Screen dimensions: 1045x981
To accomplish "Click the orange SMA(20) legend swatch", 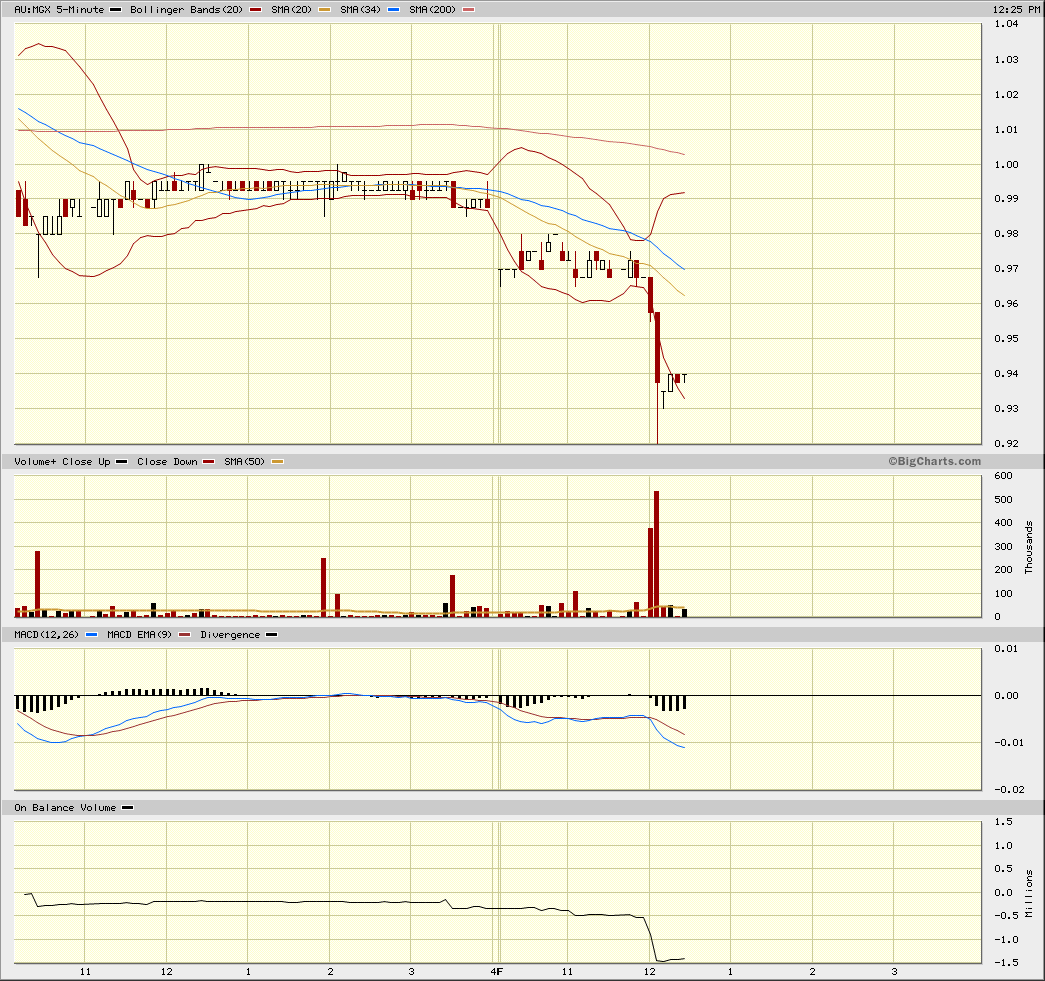I will [x=324, y=10].
